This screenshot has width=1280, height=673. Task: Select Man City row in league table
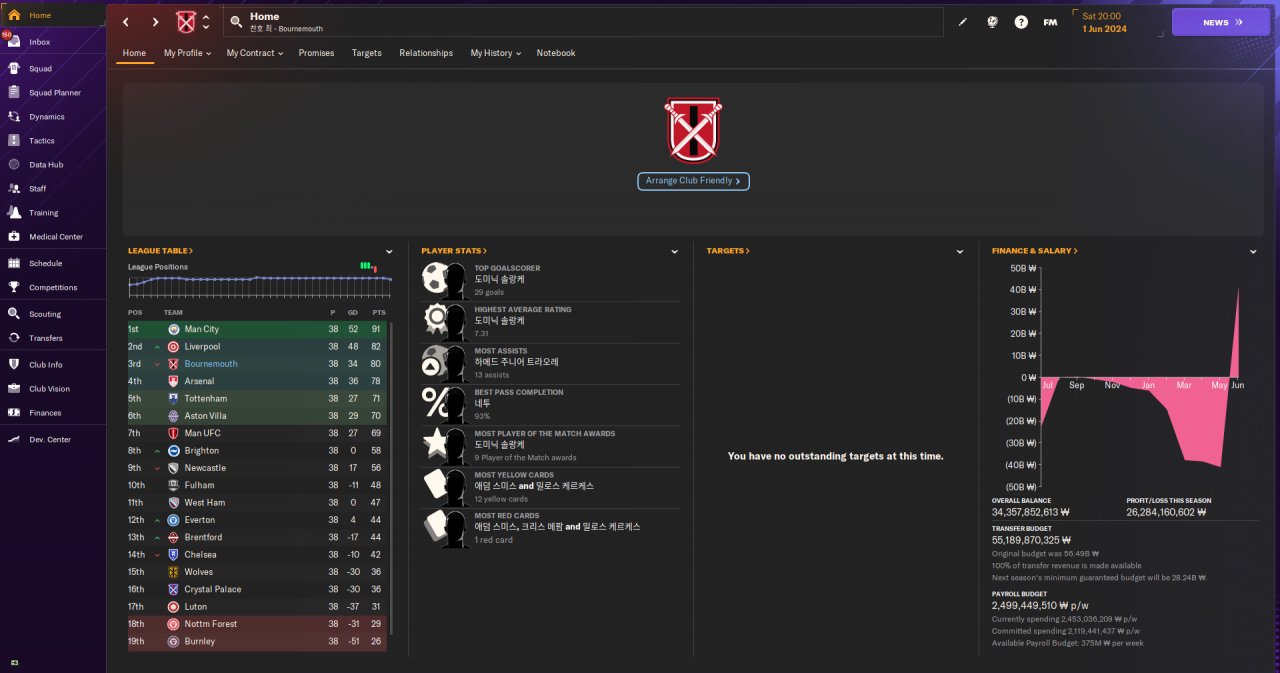257,329
